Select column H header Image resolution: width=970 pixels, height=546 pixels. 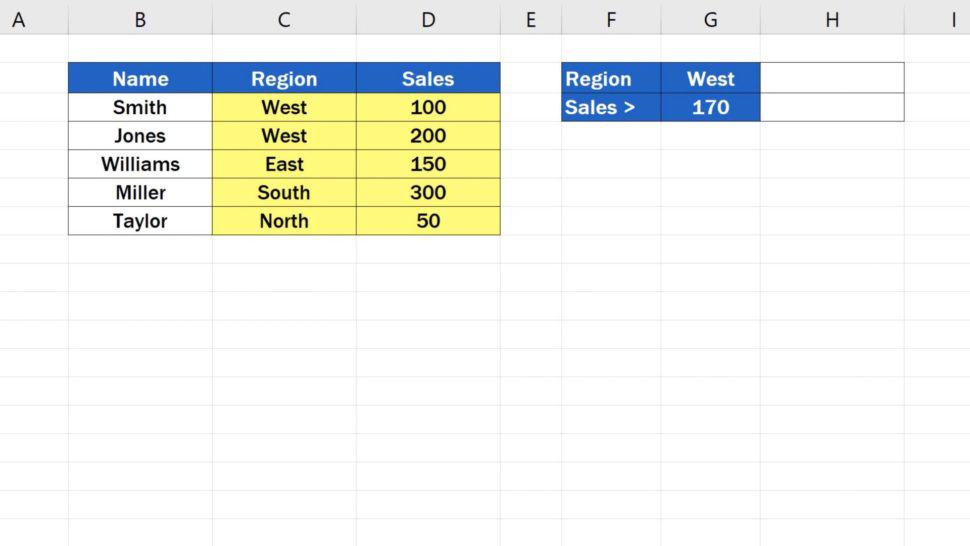831,19
